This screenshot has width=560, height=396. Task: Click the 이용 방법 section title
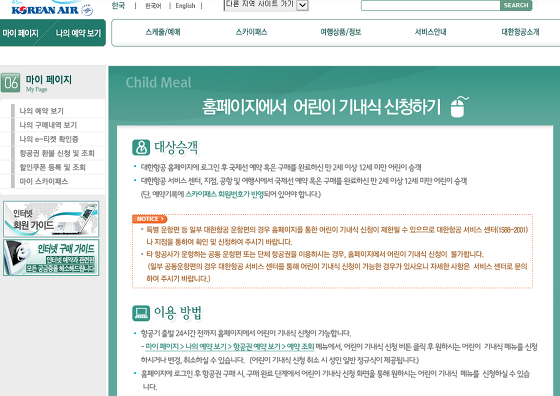coord(178,313)
